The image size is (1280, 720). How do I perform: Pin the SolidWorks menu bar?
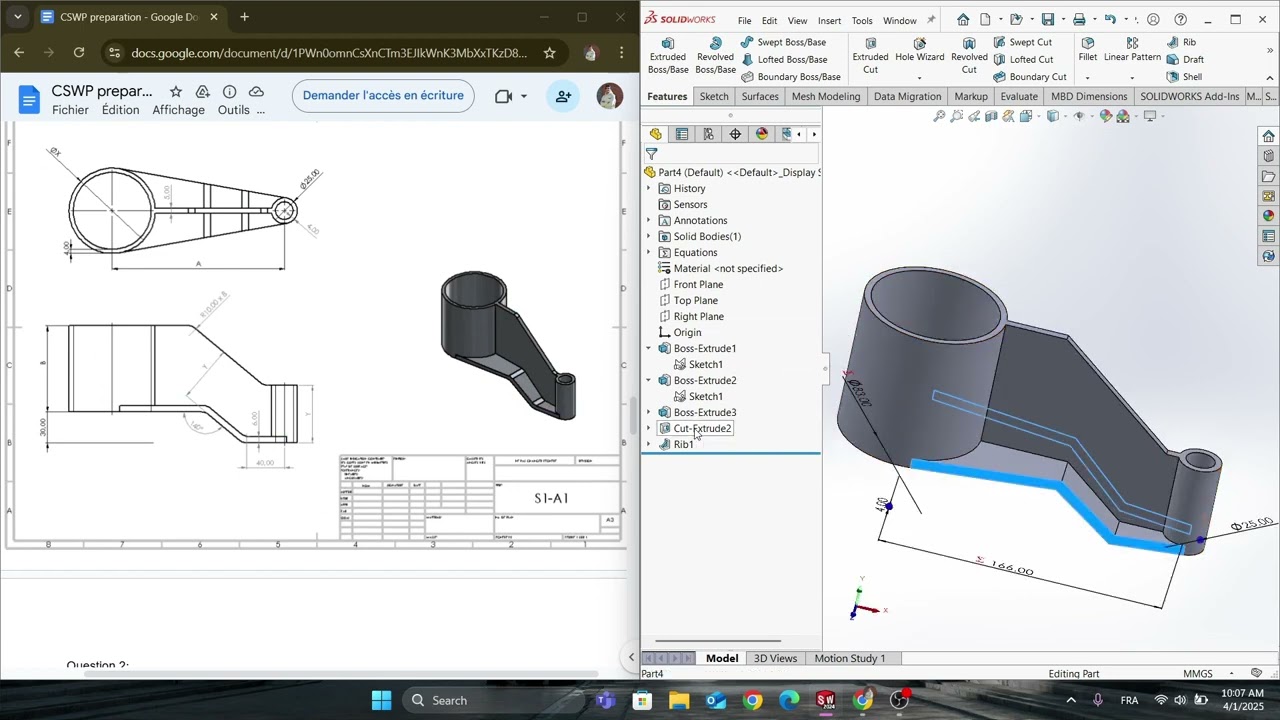pos(932,20)
